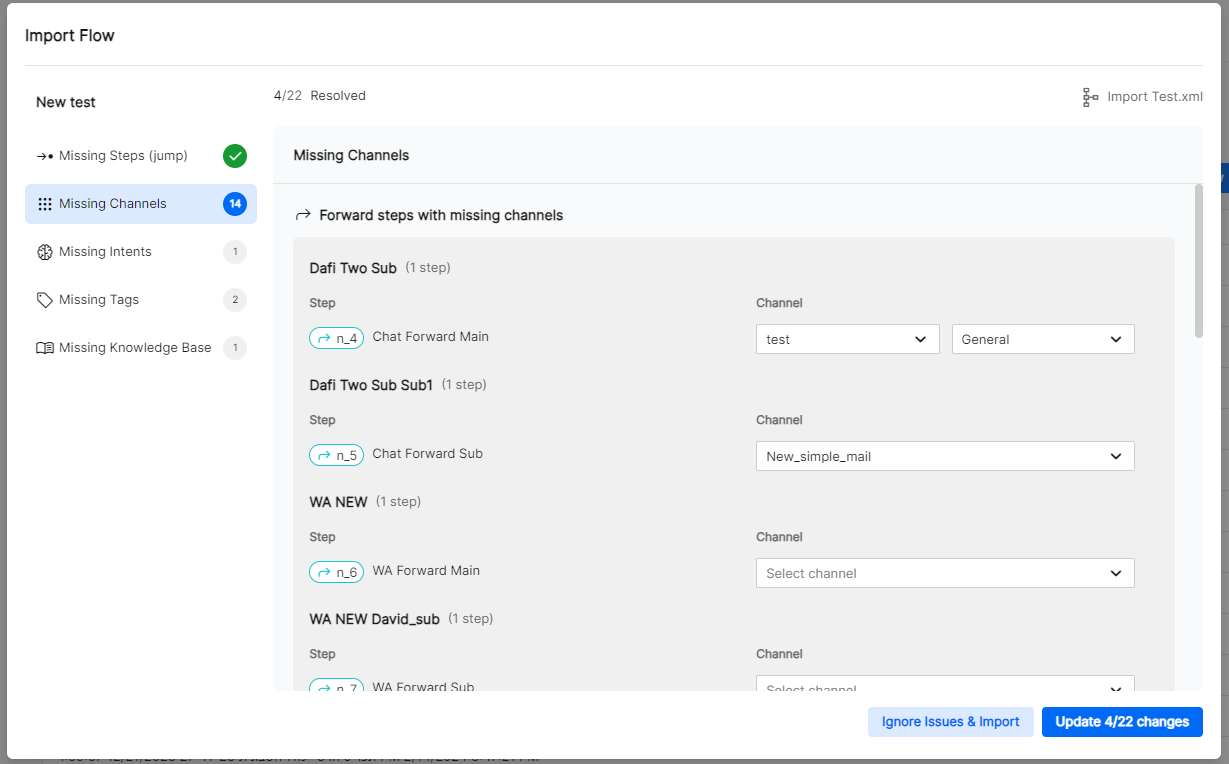This screenshot has height=764, width=1229.
Task: Click the 'WA NEW David_sub' group heading
Action: pyautogui.click(x=375, y=619)
